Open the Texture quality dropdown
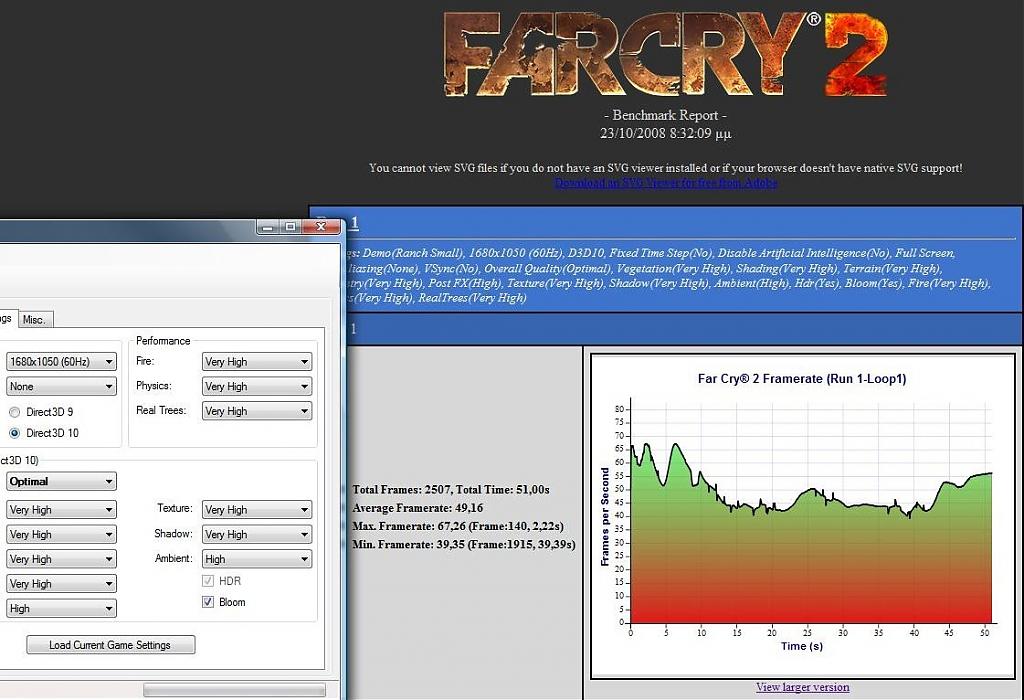Screen dimensions: 1024x700 257,509
